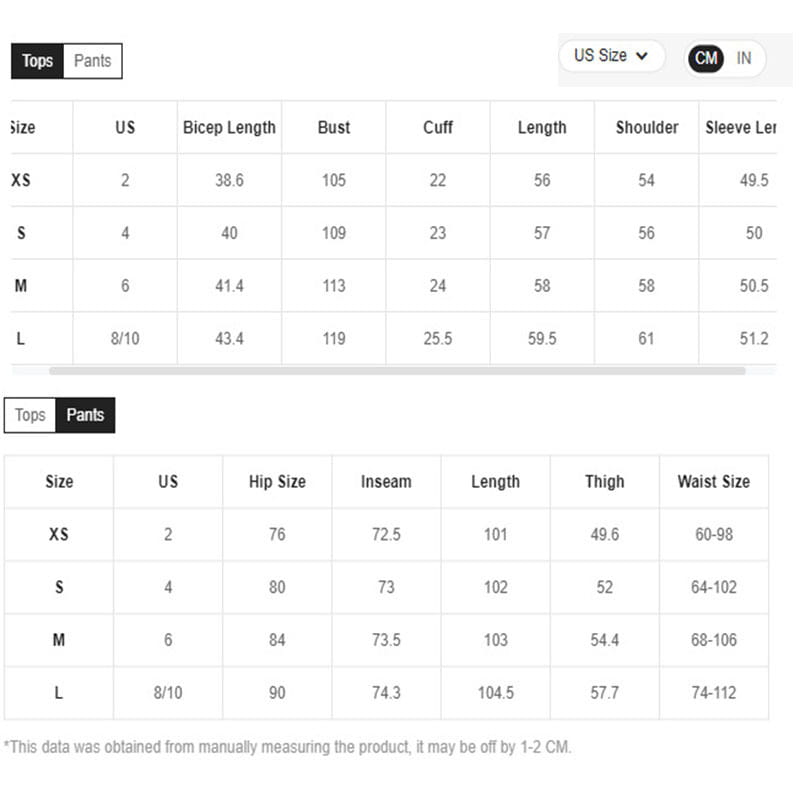Click the Bicep Length column header
Image resolution: width=800 pixels, height=800 pixels.
pyautogui.click(x=229, y=127)
